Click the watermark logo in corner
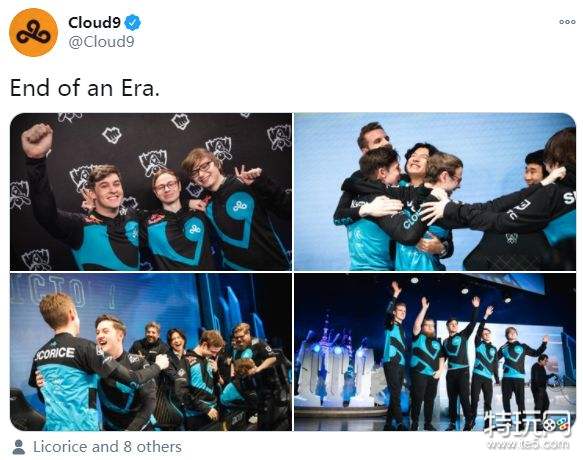 pos(528,424)
